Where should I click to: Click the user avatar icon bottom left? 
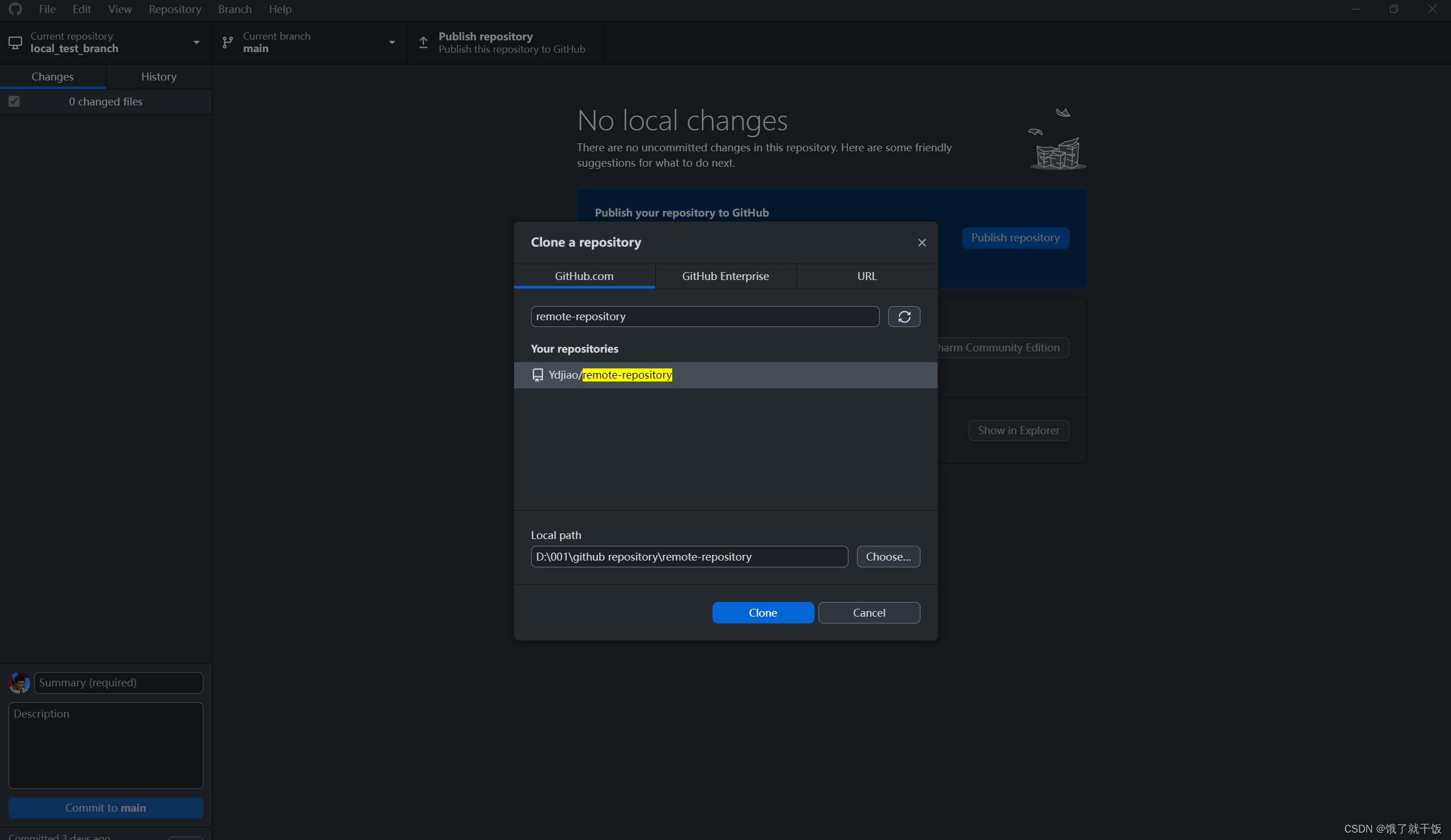[x=19, y=683]
